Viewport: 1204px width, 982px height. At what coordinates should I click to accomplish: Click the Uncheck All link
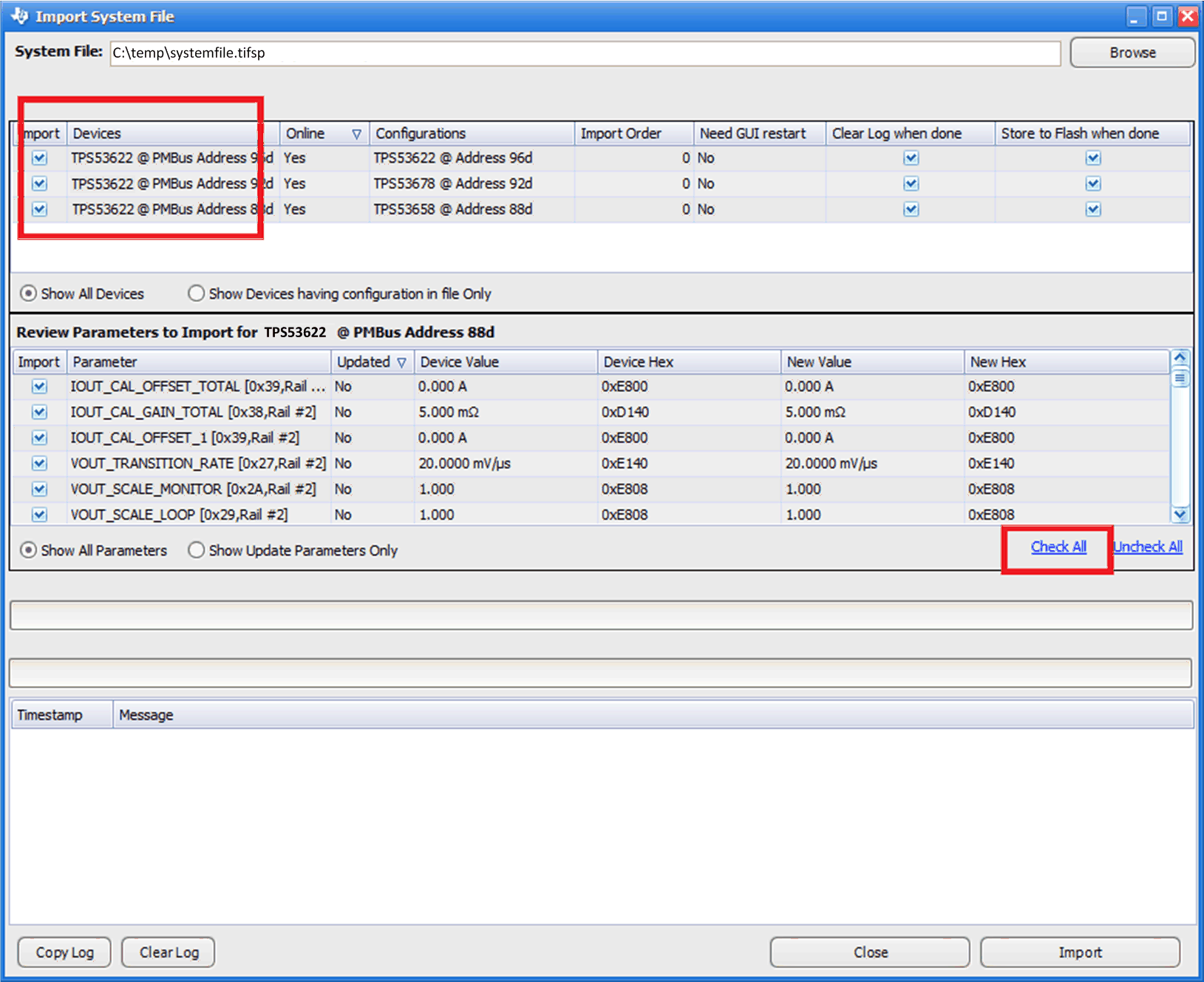tap(1148, 546)
